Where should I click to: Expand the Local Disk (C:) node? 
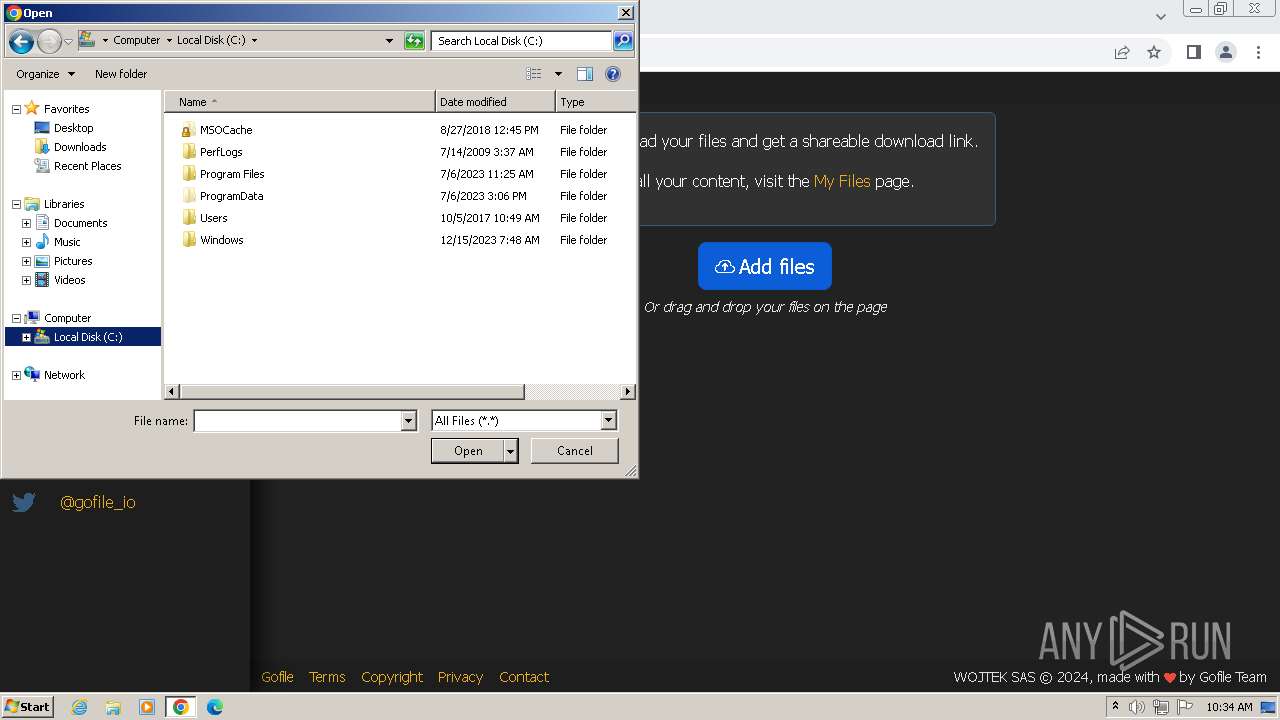pos(26,337)
